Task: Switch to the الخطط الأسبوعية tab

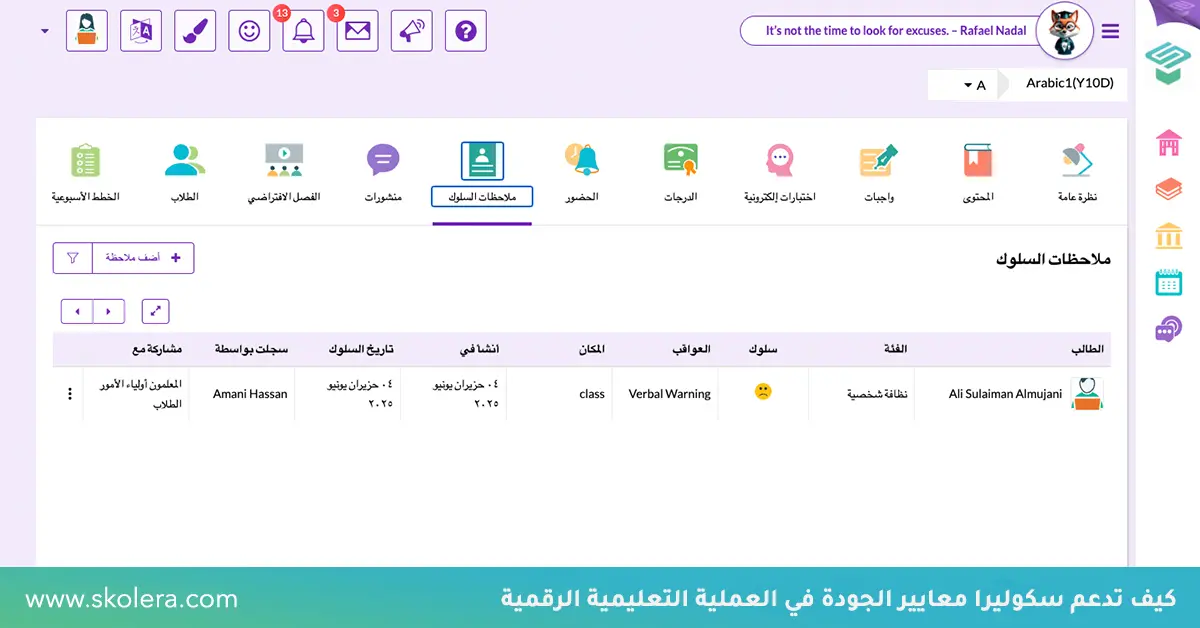Action: click(x=86, y=172)
